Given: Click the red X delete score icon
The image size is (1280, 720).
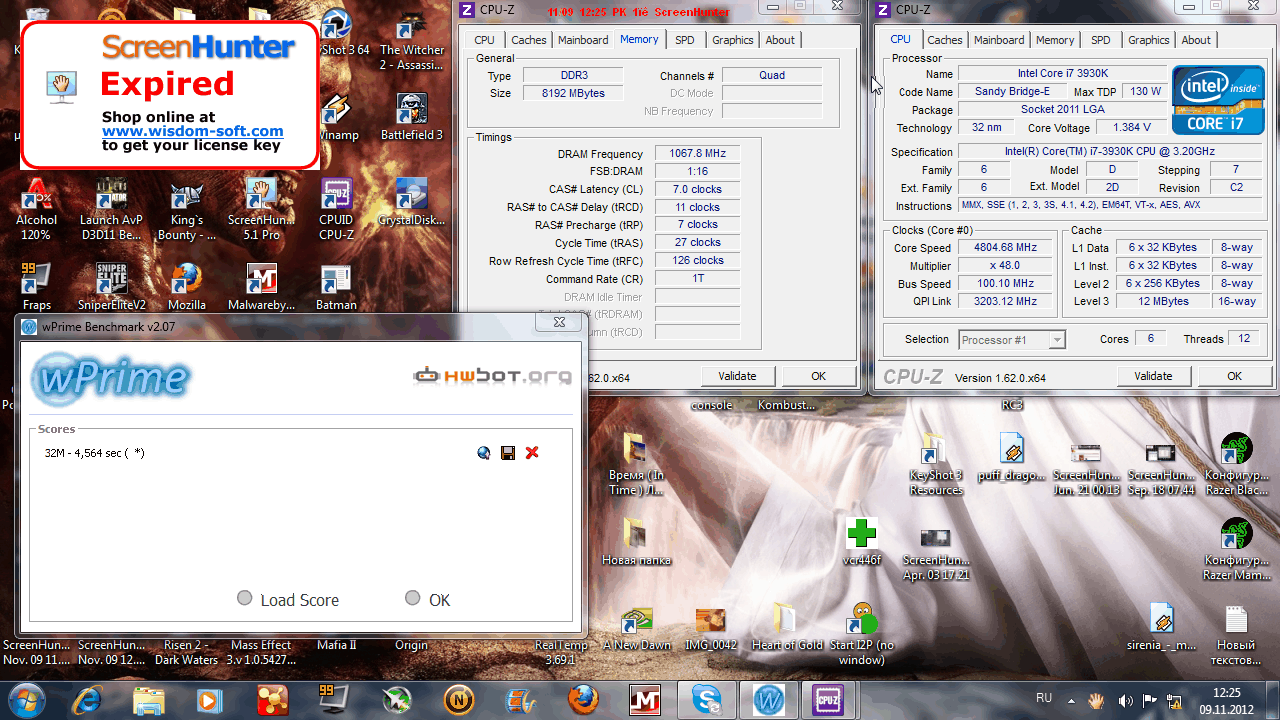Looking at the screenshot, I should (532, 453).
